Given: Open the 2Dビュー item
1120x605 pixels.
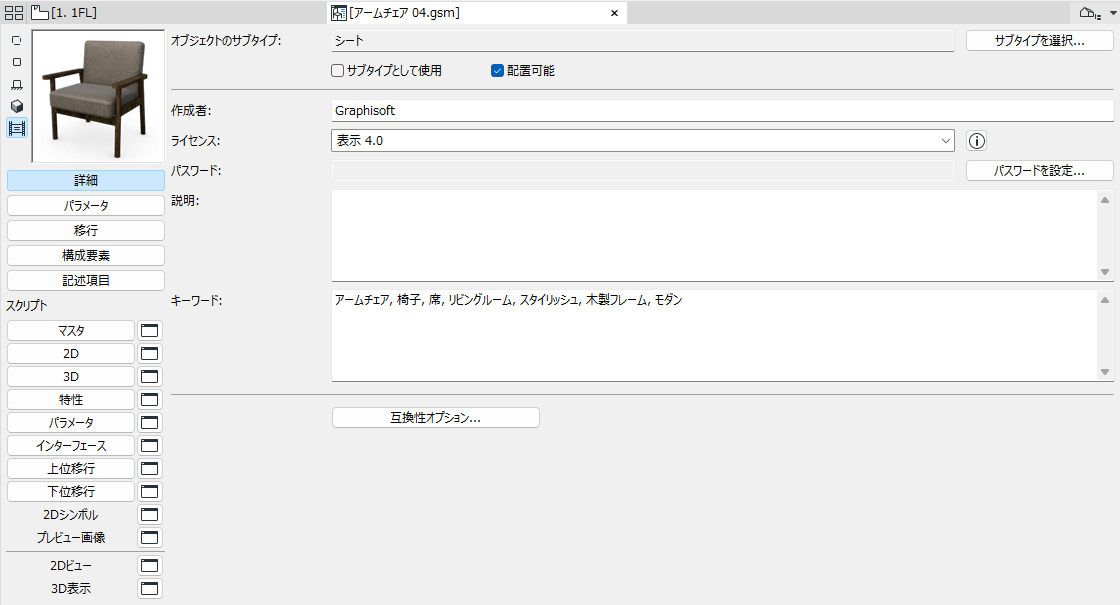Looking at the screenshot, I should [71, 566].
